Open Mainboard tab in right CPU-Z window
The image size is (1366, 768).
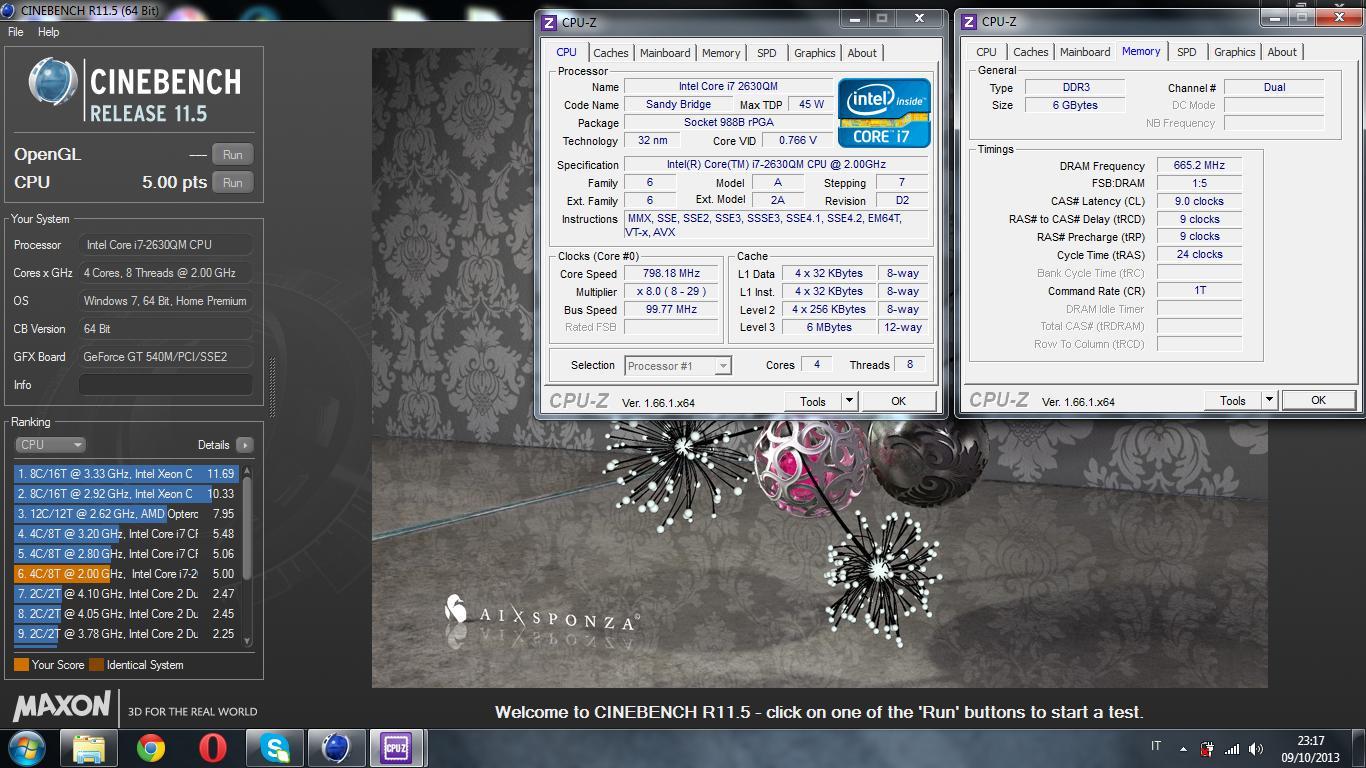(1085, 52)
